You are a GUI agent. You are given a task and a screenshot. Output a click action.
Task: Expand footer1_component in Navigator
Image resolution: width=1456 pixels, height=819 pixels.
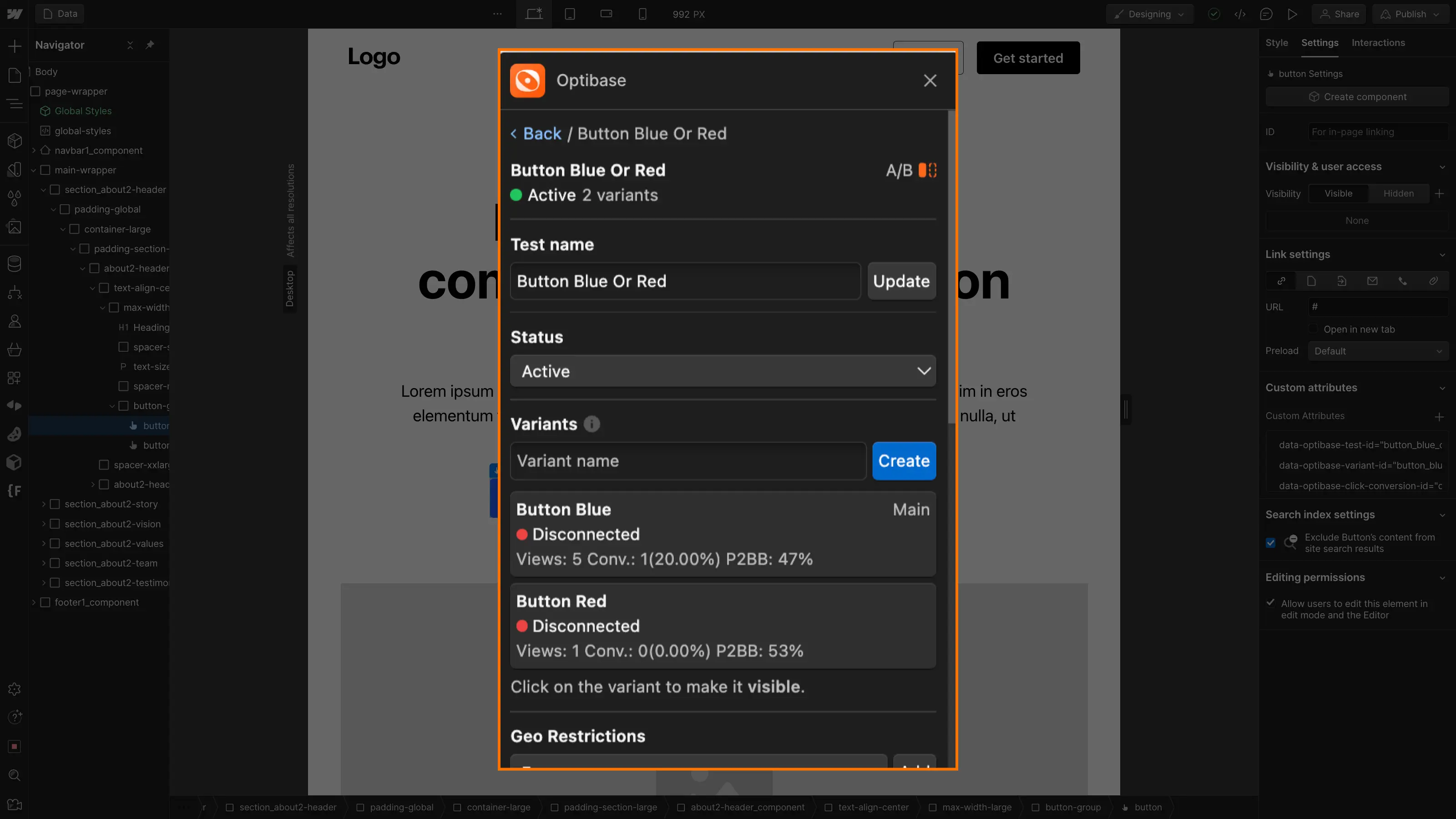pyautogui.click(x=34, y=602)
